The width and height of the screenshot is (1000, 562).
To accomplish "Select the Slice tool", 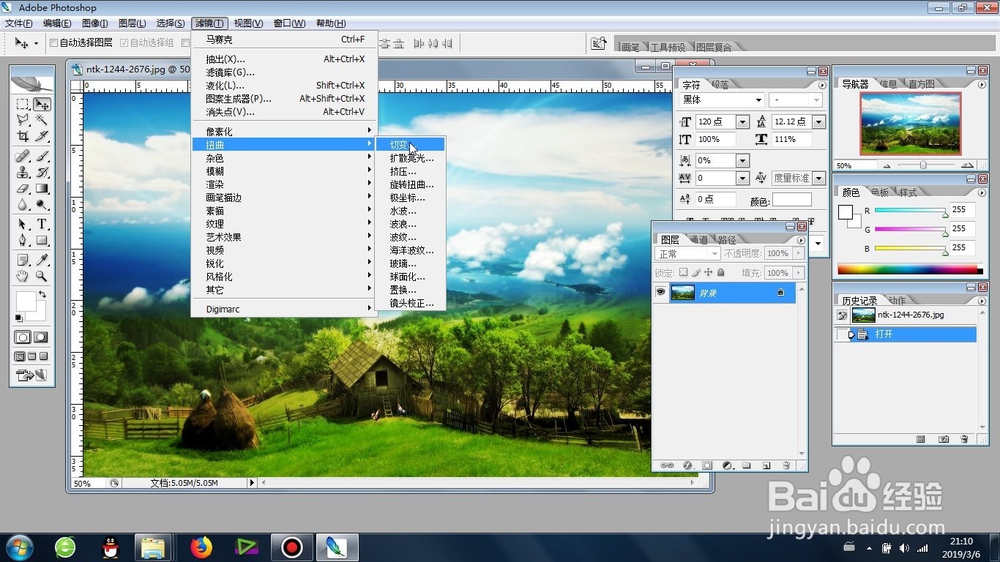I will pyautogui.click(x=42, y=136).
